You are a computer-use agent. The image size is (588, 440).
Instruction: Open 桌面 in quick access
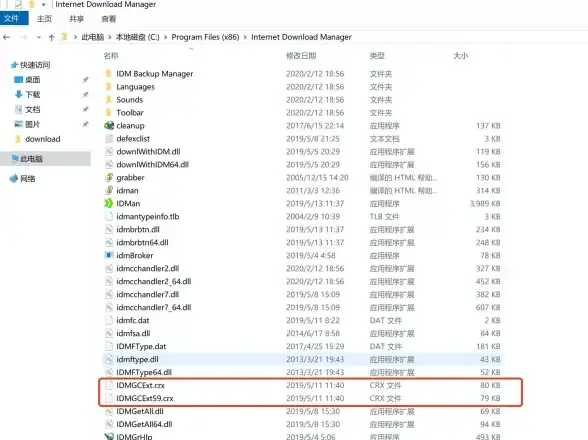pos(33,80)
